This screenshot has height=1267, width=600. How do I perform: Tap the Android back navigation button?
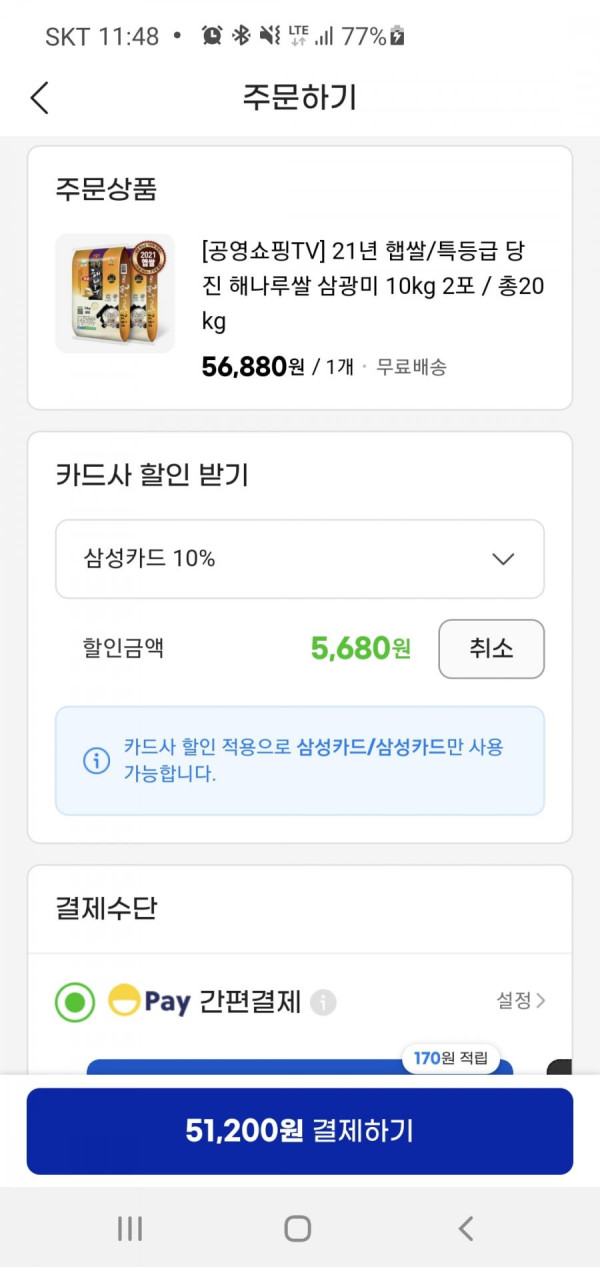pyautogui.click(x=465, y=1229)
